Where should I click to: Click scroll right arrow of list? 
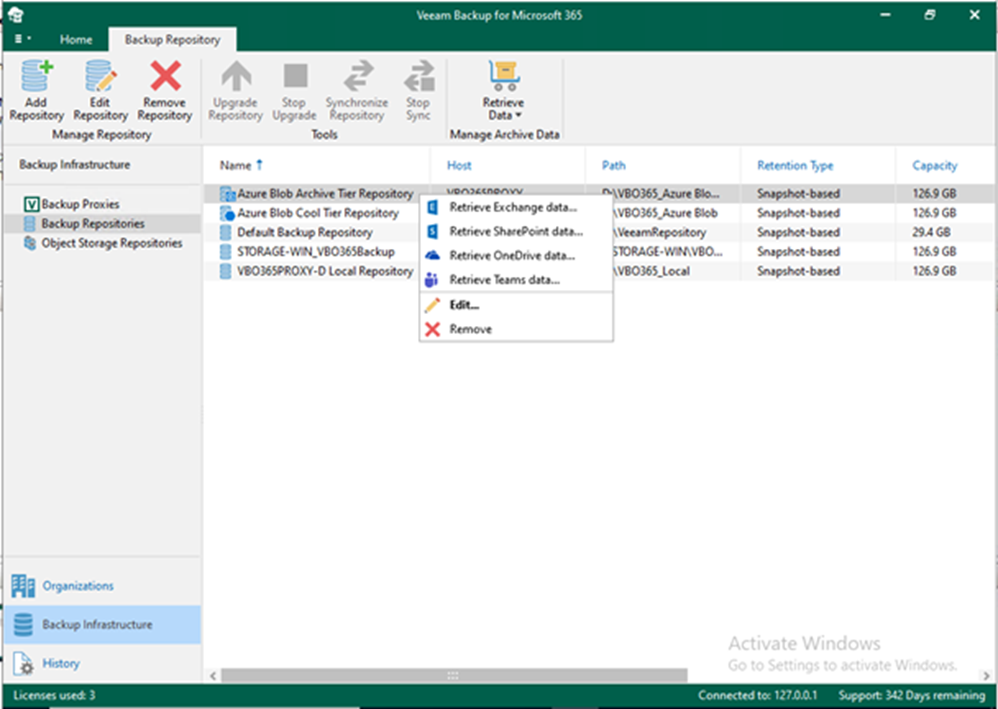(986, 676)
